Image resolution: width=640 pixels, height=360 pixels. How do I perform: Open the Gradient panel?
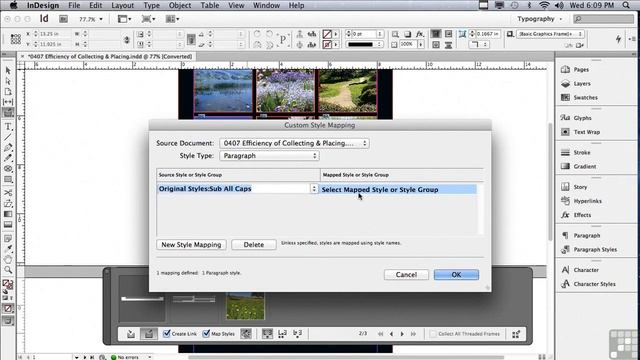(578, 166)
